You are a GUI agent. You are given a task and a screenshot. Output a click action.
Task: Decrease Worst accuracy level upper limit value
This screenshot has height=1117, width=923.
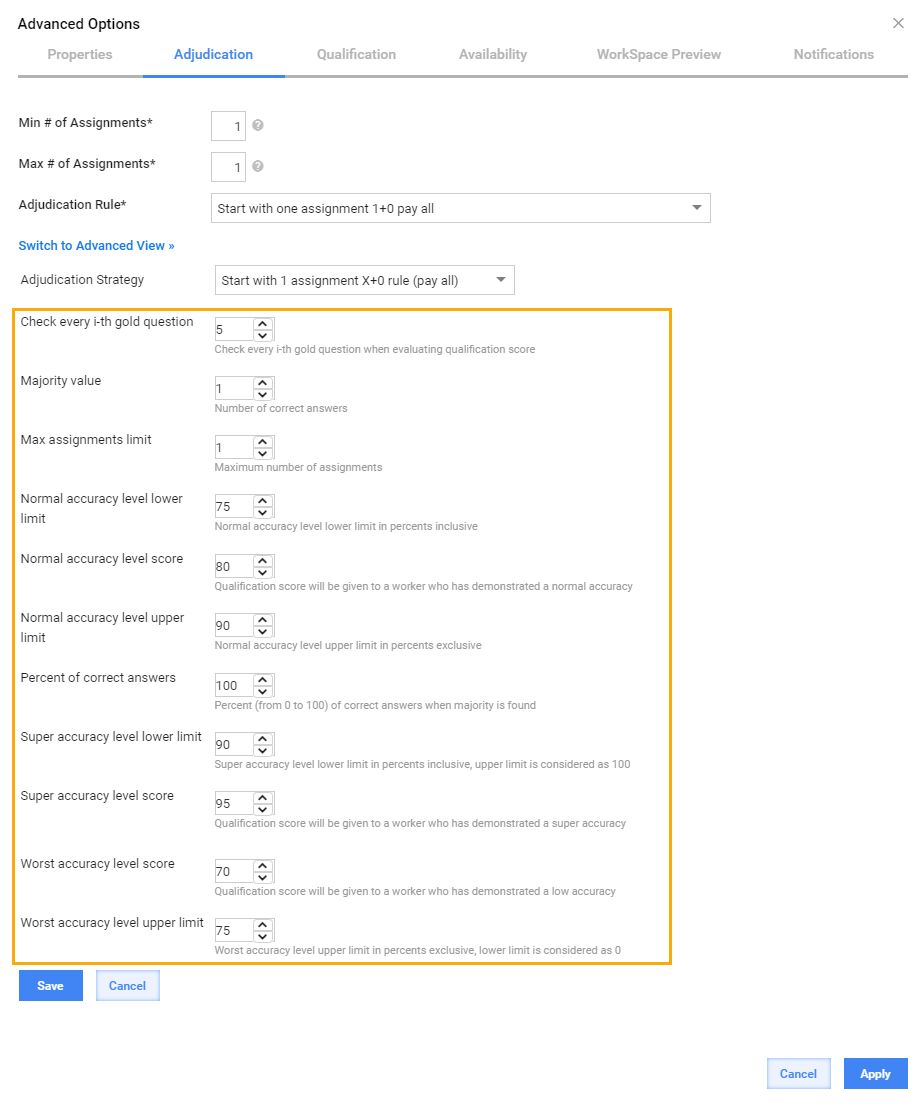[263, 937]
